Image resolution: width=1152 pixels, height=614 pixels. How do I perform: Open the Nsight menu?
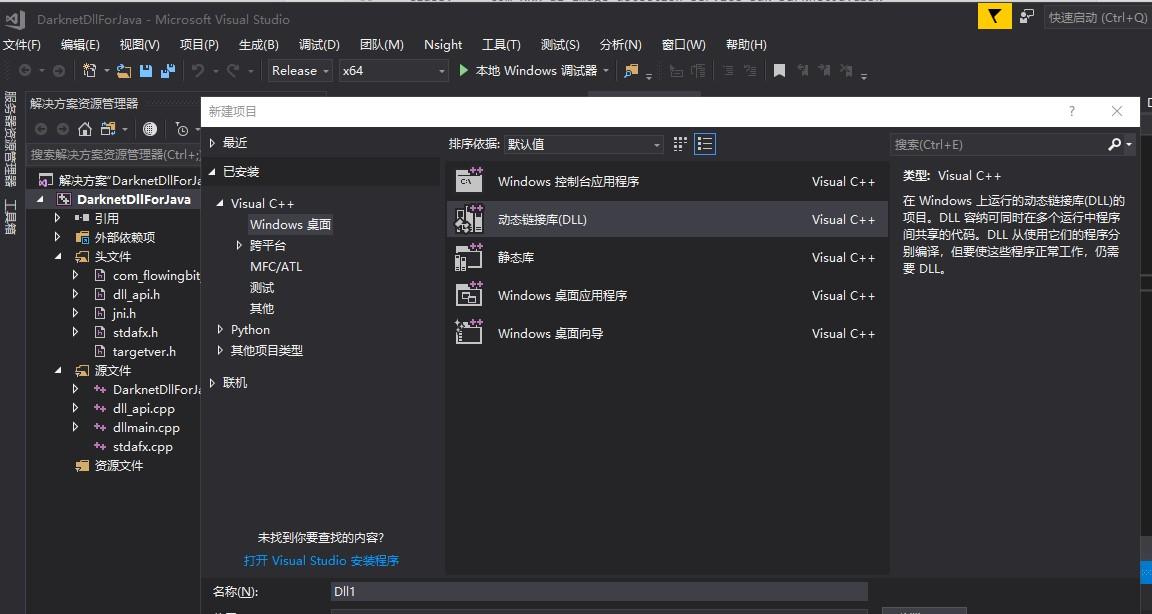coord(443,45)
